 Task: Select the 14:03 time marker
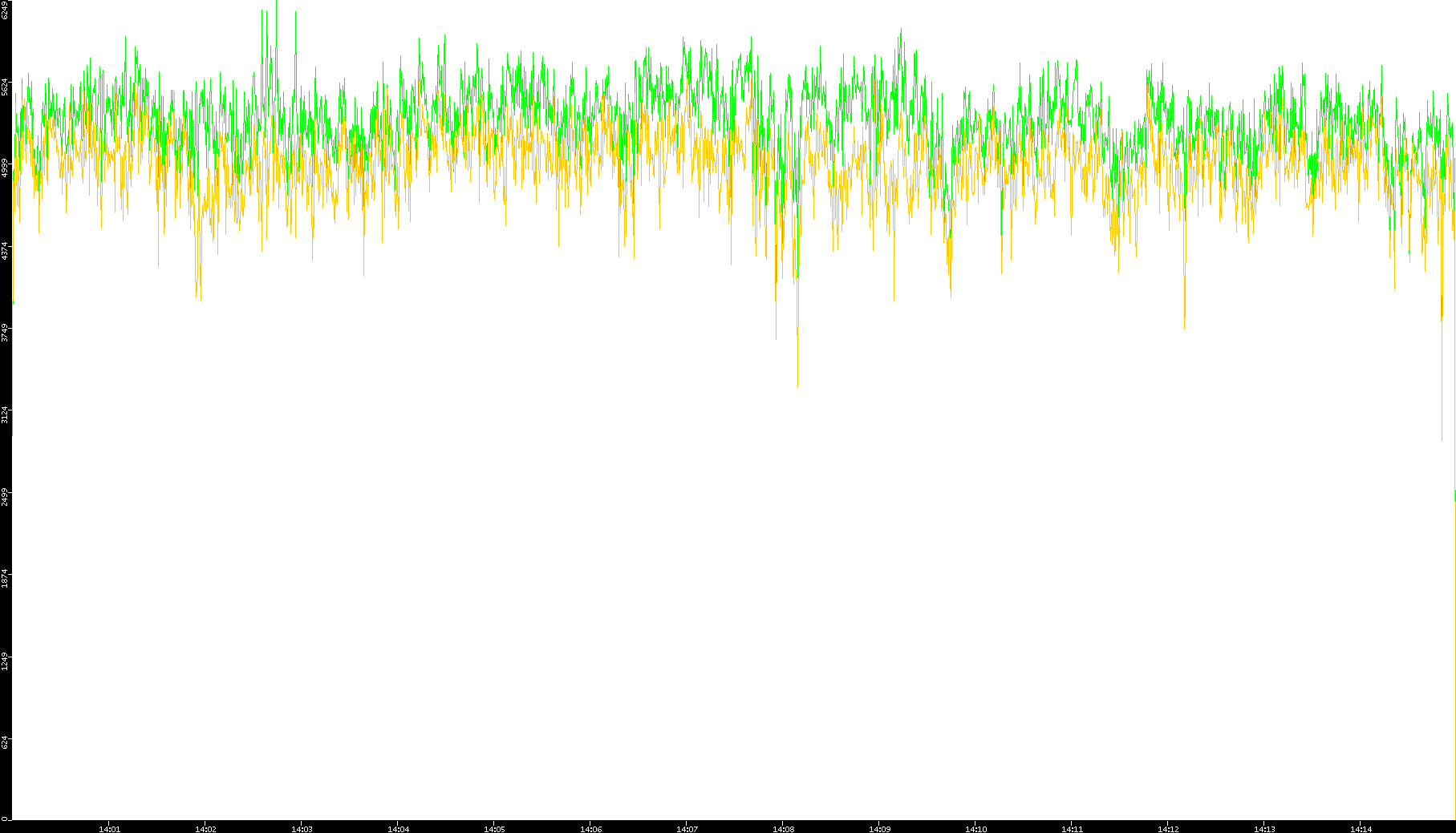point(302,829)
